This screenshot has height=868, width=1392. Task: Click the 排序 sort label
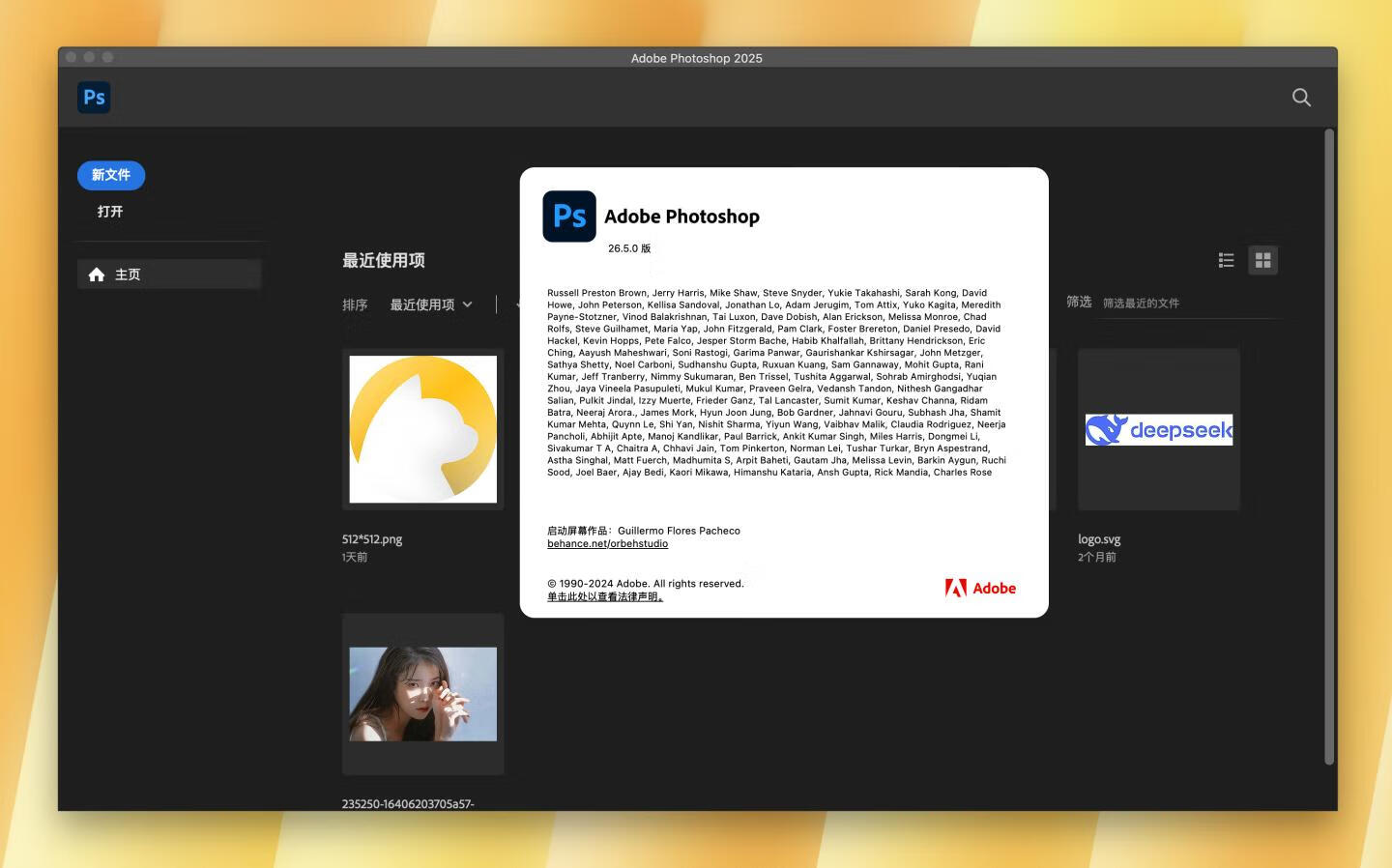coord(355,304)
